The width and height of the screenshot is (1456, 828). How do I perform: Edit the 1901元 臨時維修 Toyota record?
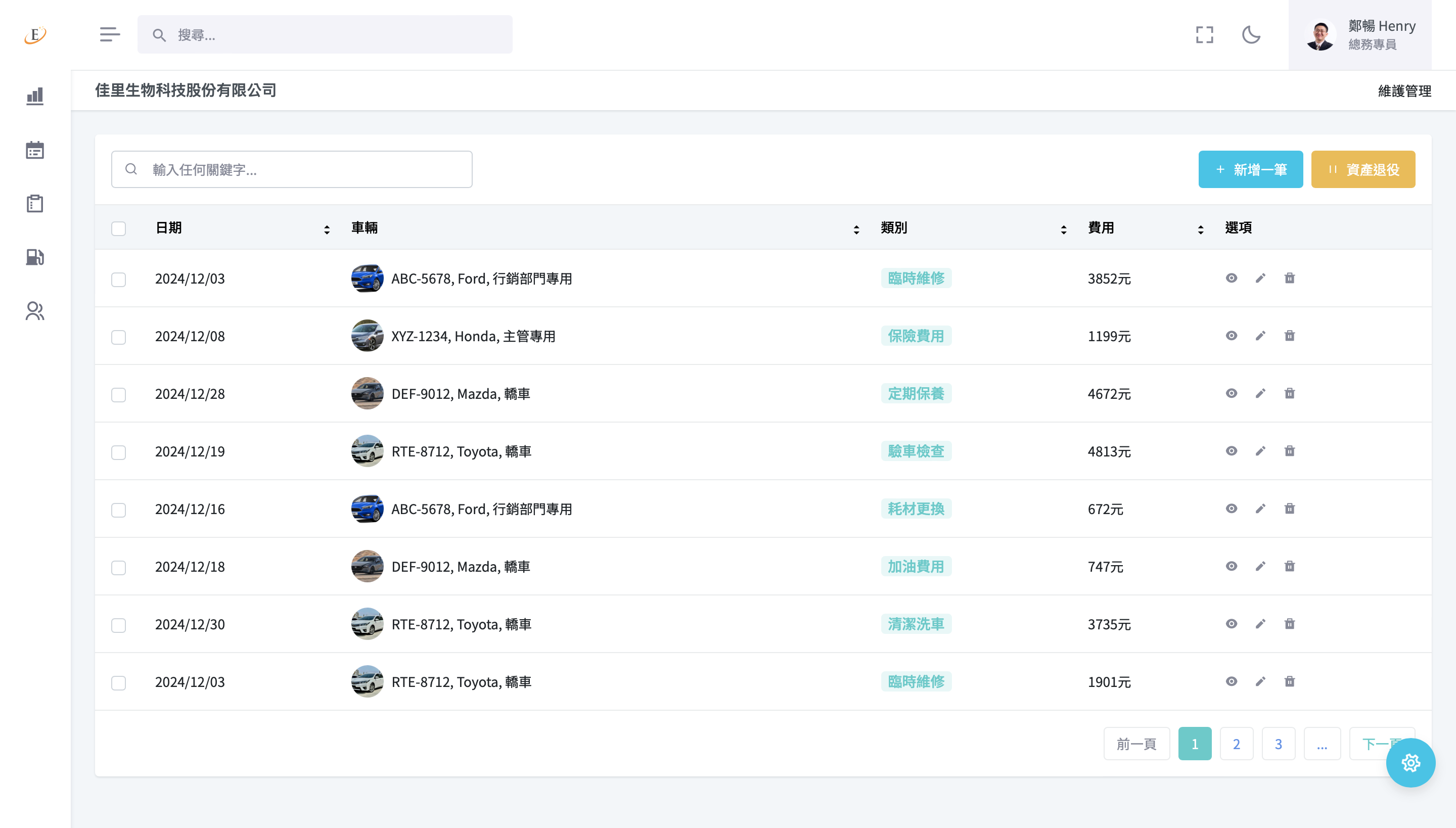[x=1260, y=681]
